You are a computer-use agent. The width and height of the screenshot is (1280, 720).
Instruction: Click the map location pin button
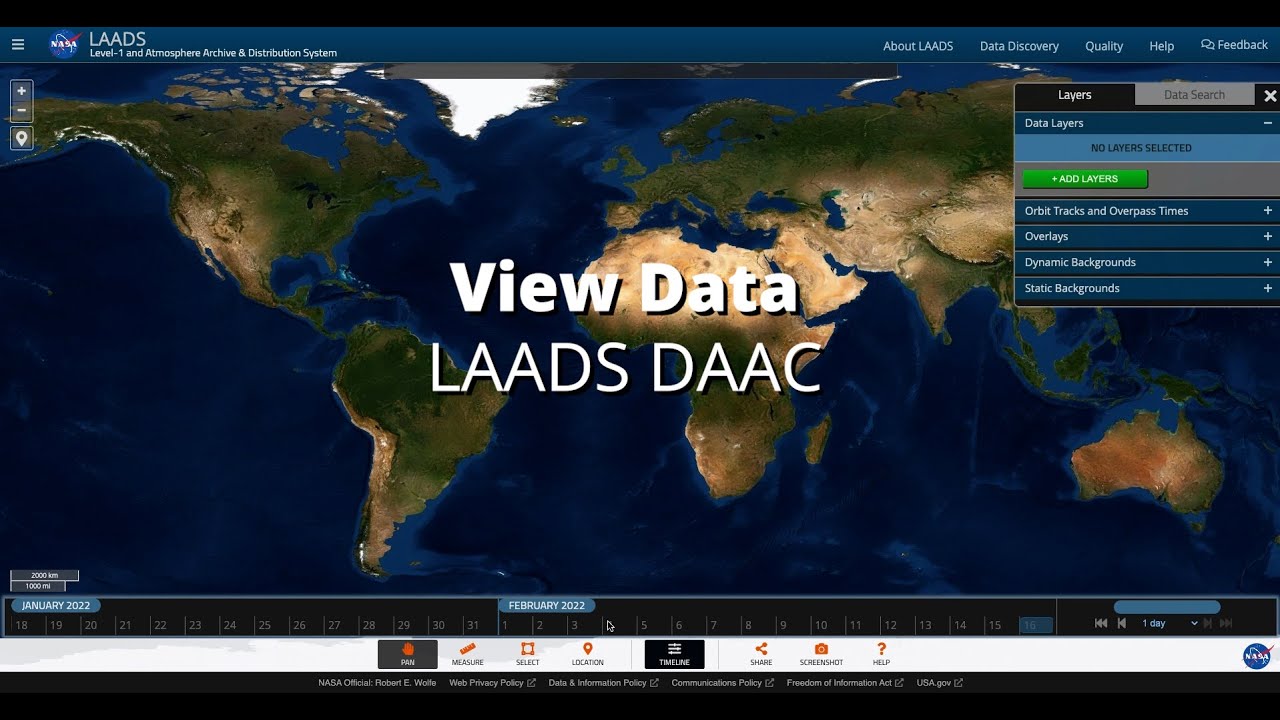click(21, 138)
